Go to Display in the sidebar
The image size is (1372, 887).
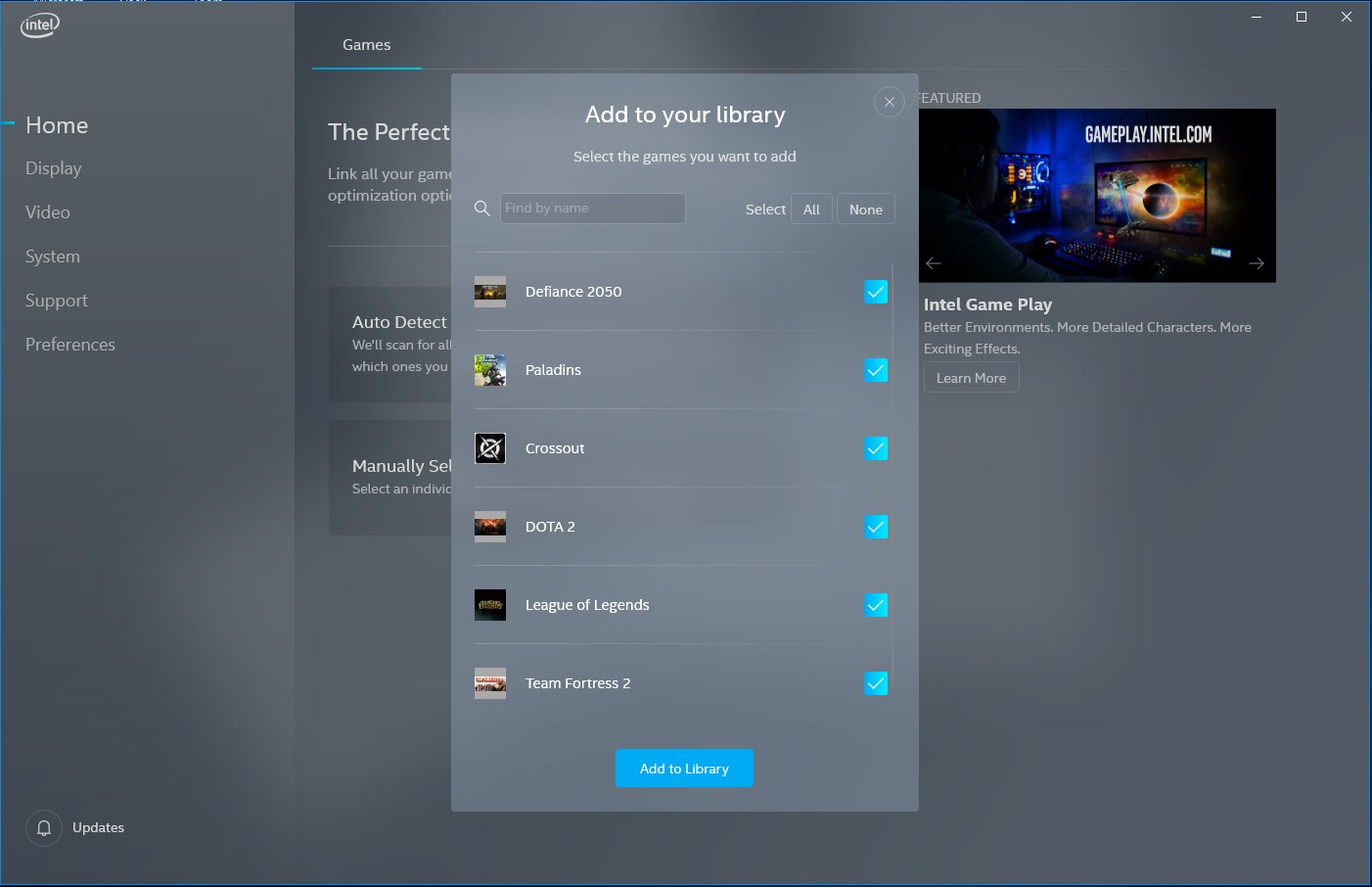[x=54, y=168]
